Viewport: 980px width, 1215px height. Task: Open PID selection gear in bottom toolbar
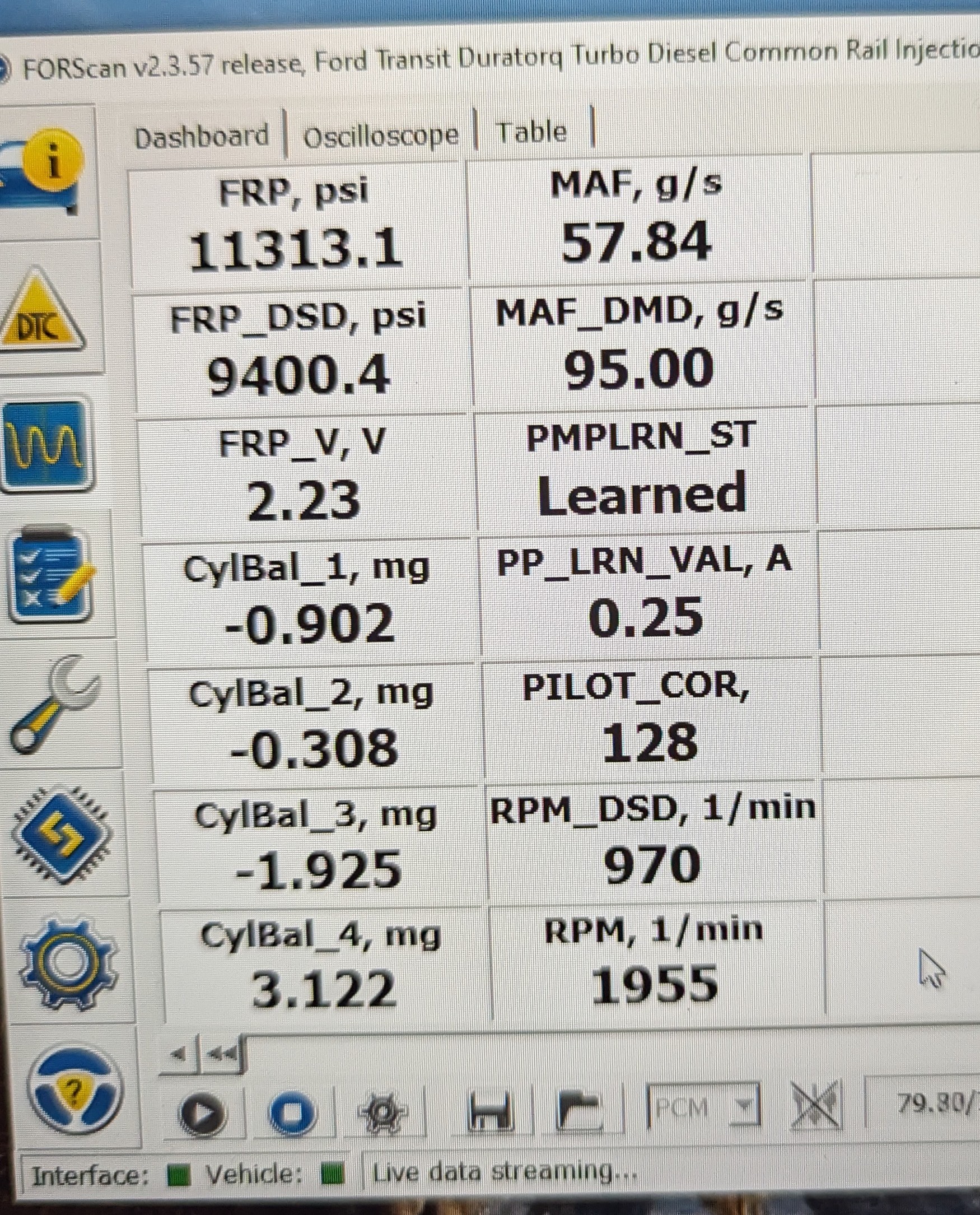[x=382, y=1112]
